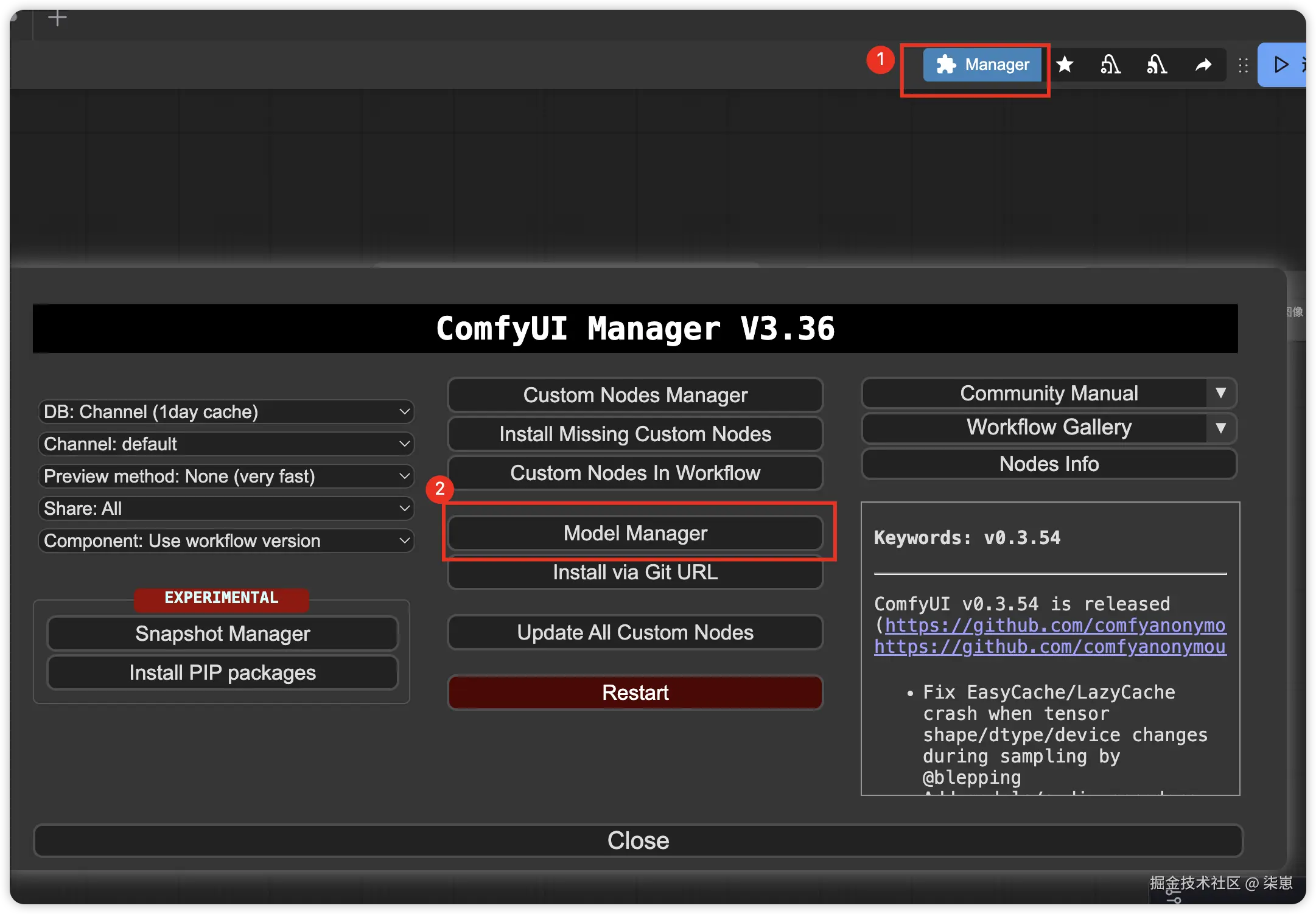Click the star favorites icon
This screenshot has height=914, width=1316.
coord(1065,65)
